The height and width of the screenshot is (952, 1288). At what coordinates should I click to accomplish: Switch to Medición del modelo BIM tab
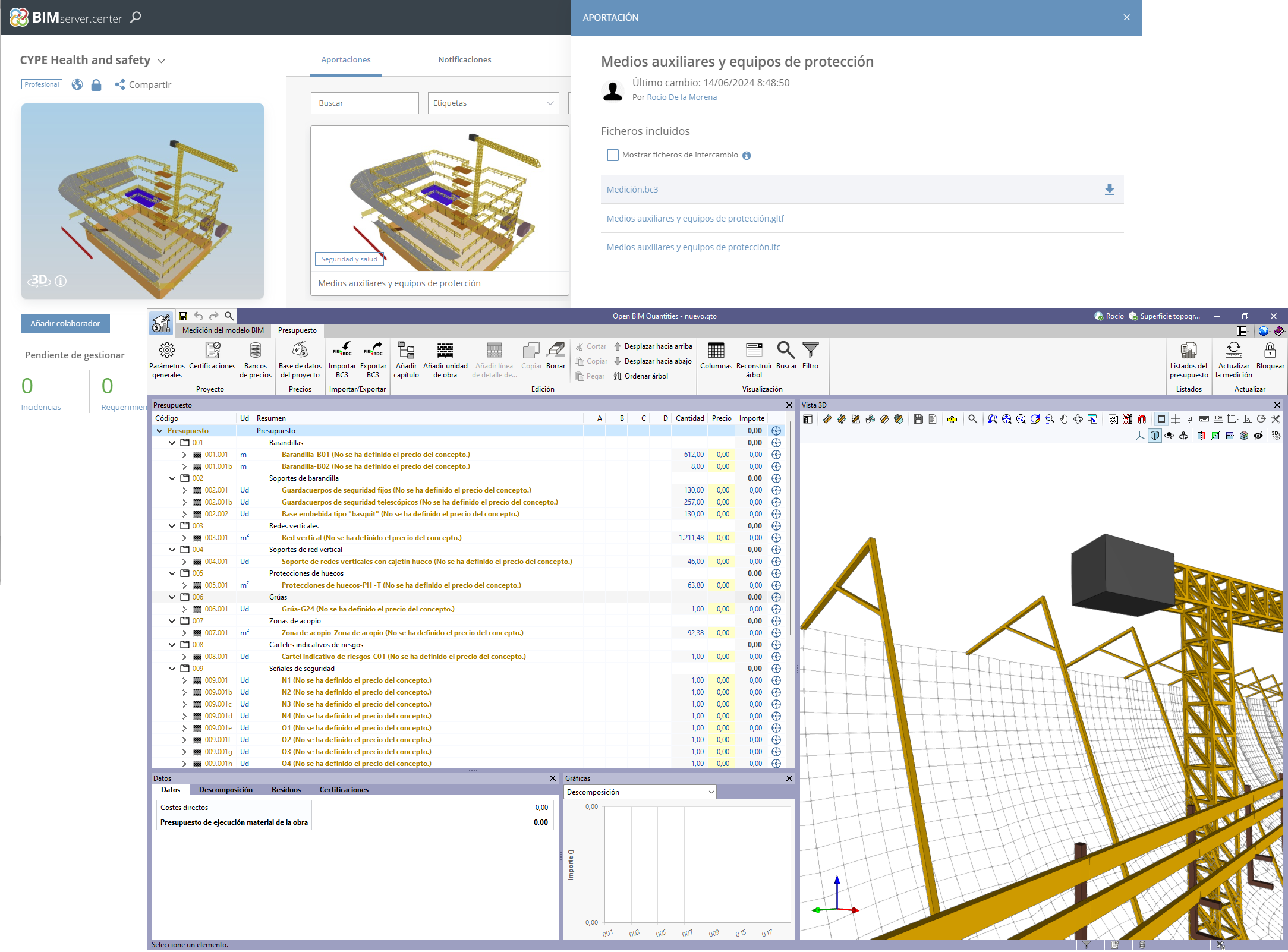click(223, 330)
